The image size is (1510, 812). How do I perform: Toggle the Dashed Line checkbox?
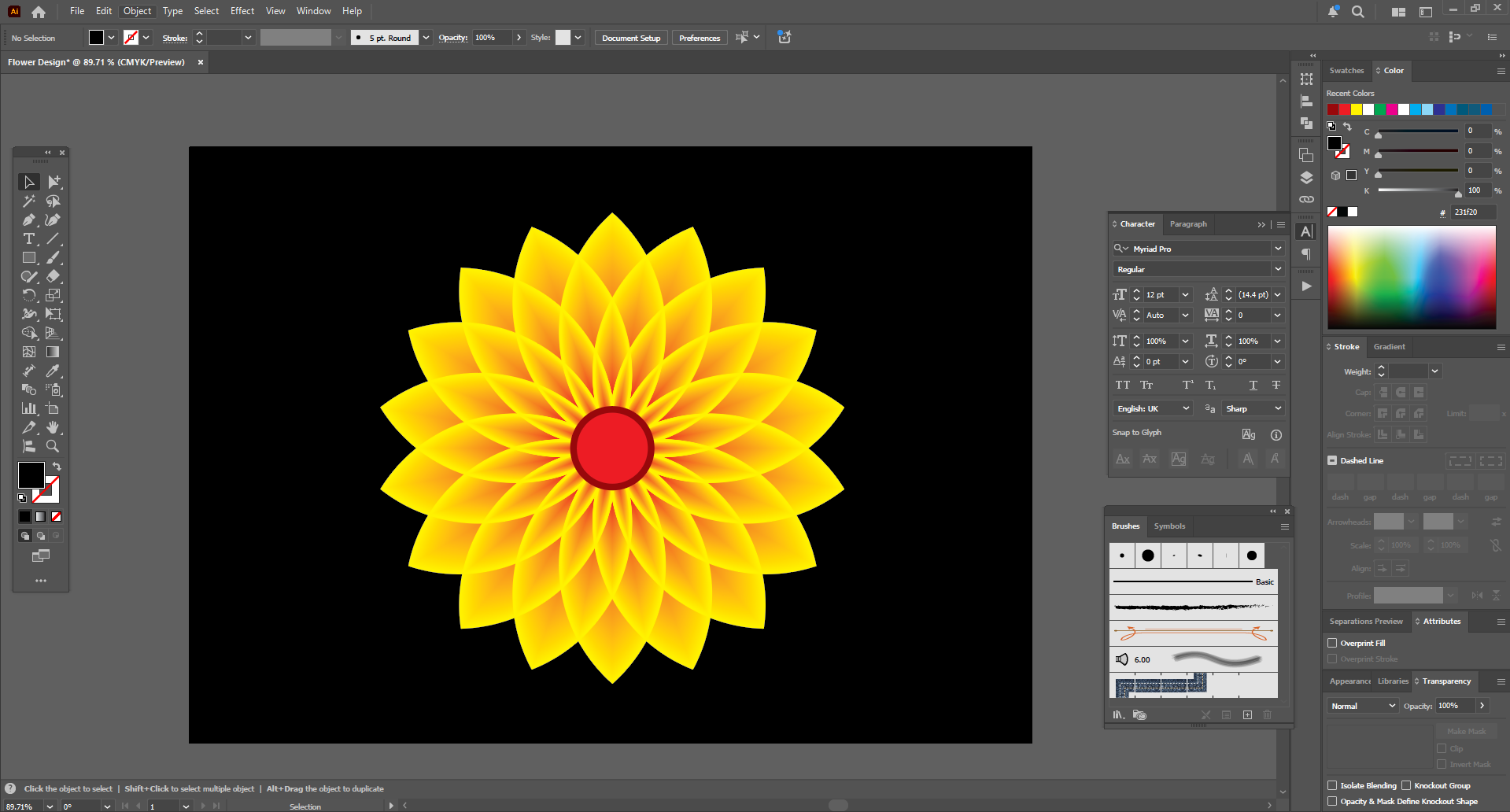pyautogui.click(x=1332, y=460)
